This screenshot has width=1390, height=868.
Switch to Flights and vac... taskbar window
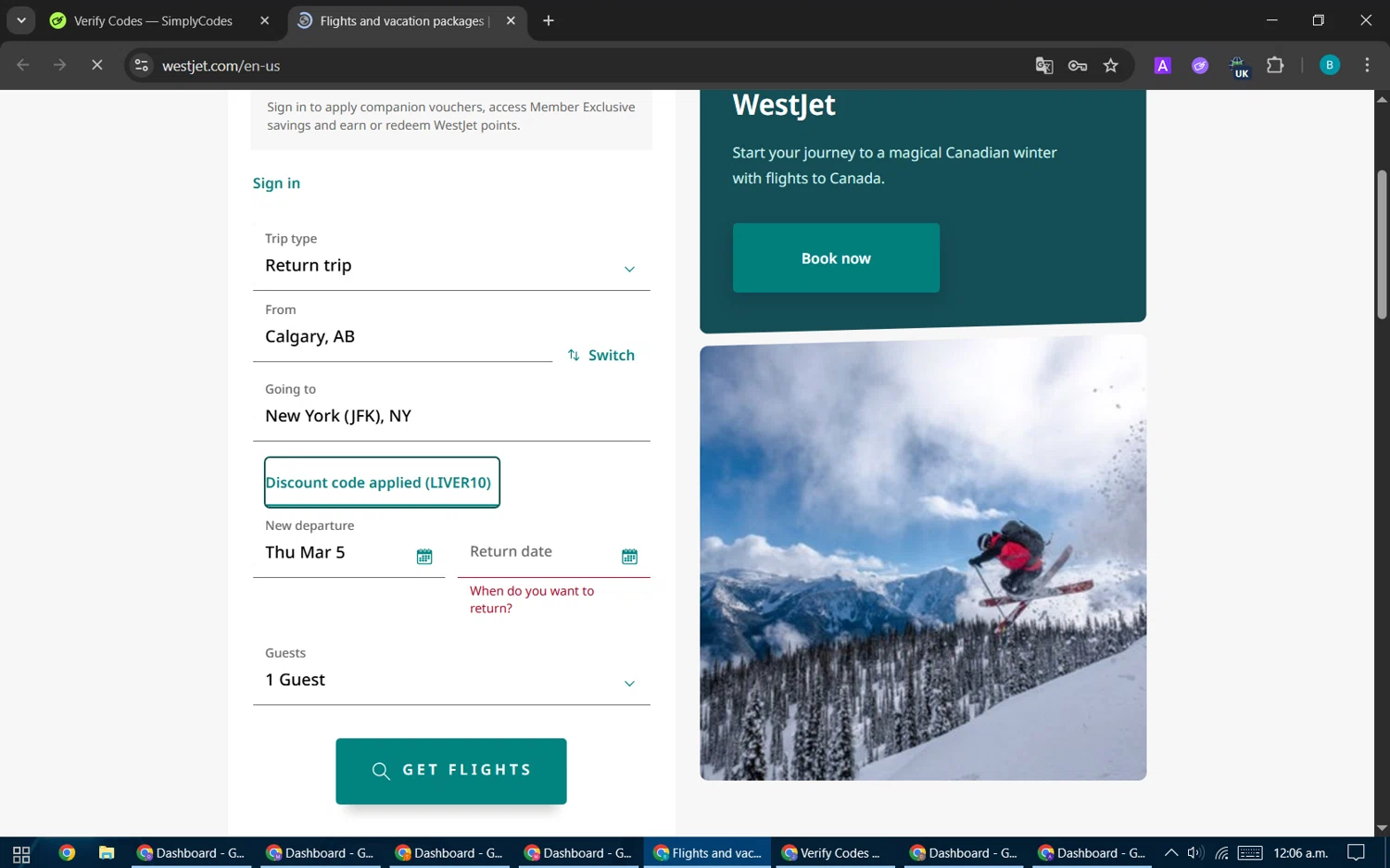(x=708, y=853)
